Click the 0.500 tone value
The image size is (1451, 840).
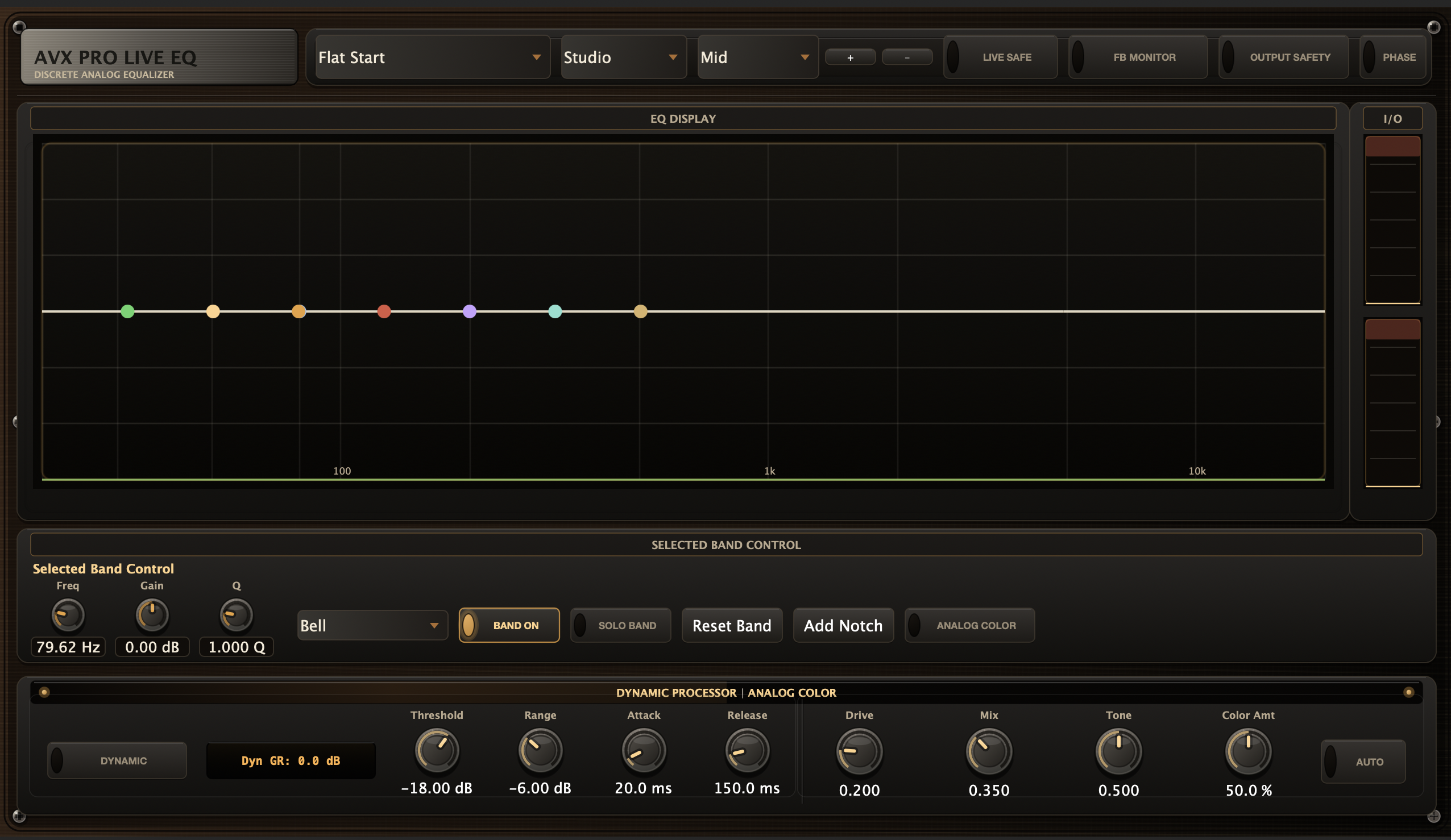[x=1118, y=791]
